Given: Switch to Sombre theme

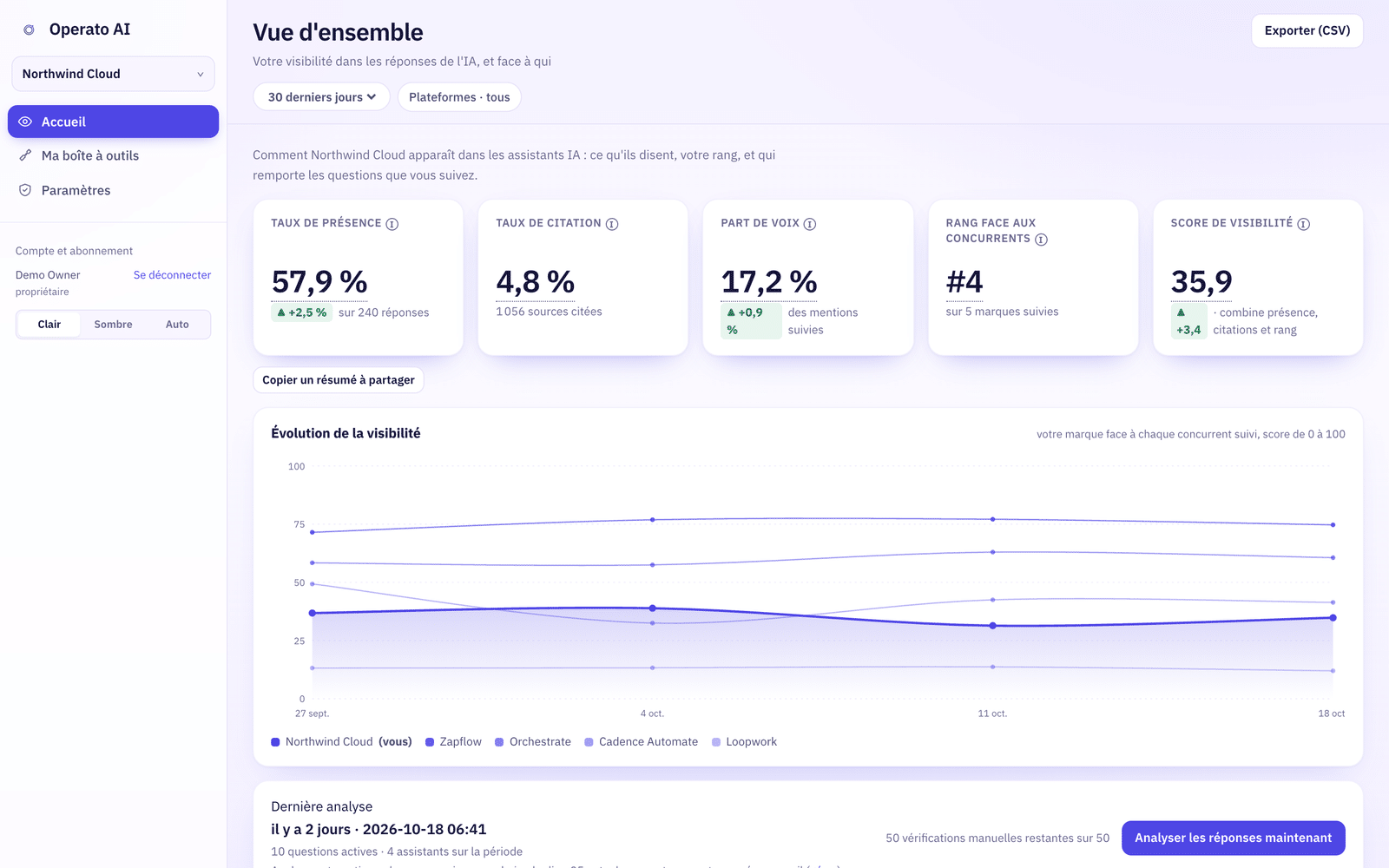Looking at the screenshot, I should [x=113, y=325].
